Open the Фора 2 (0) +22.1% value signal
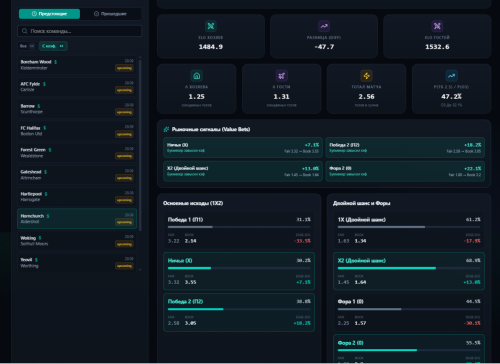Image resolution: width=500 pixels, height=364 pixels. [405, 171]
